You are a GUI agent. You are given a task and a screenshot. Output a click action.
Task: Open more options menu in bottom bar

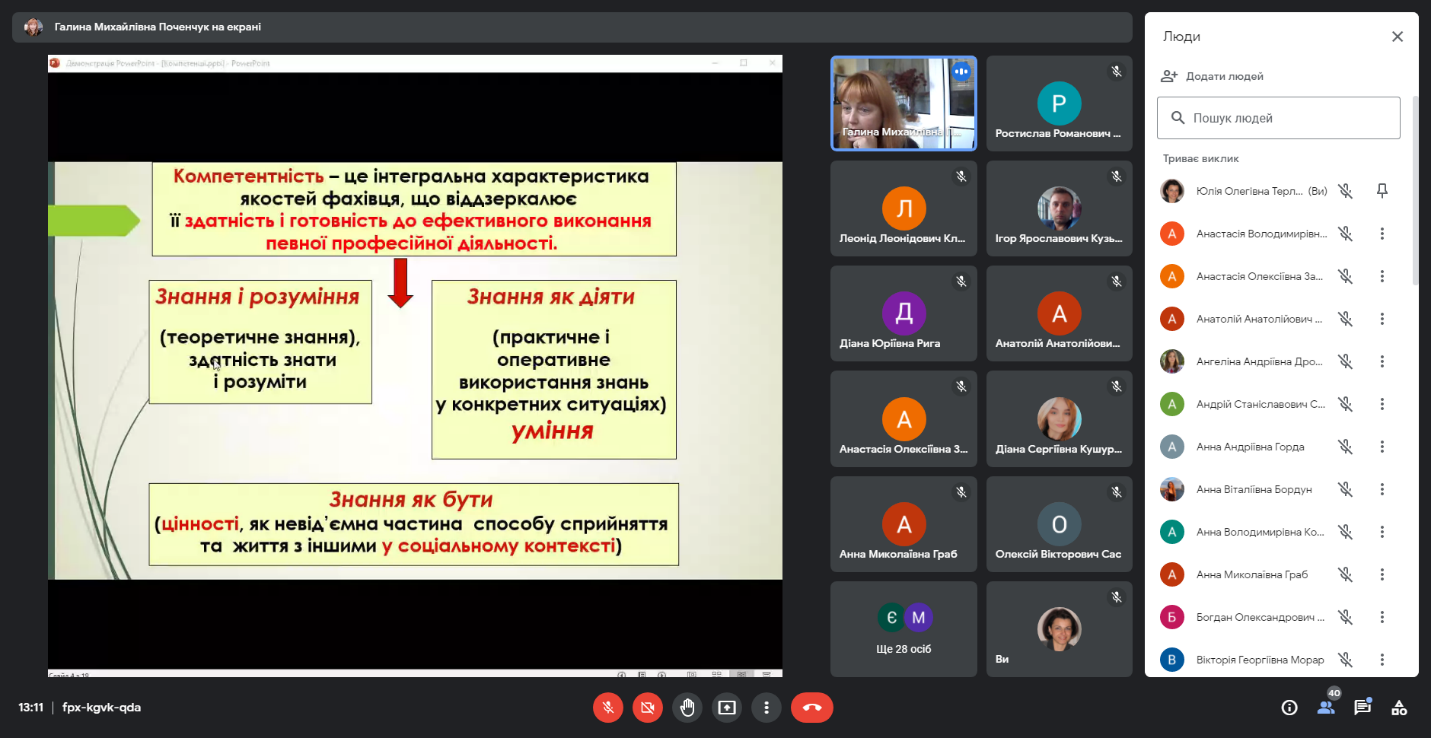[x=766, y=708]
